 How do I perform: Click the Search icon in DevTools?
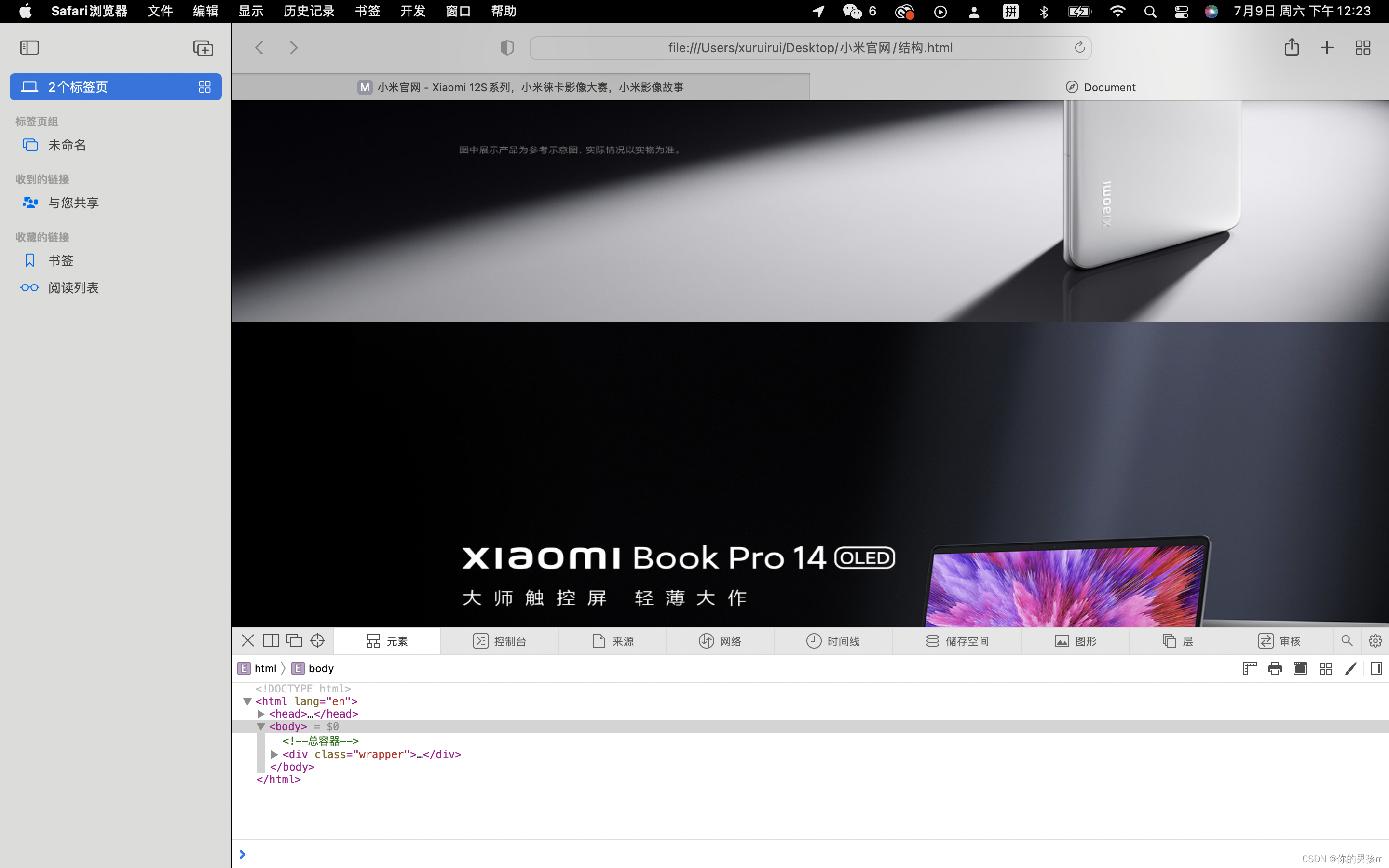point(1347,640)
